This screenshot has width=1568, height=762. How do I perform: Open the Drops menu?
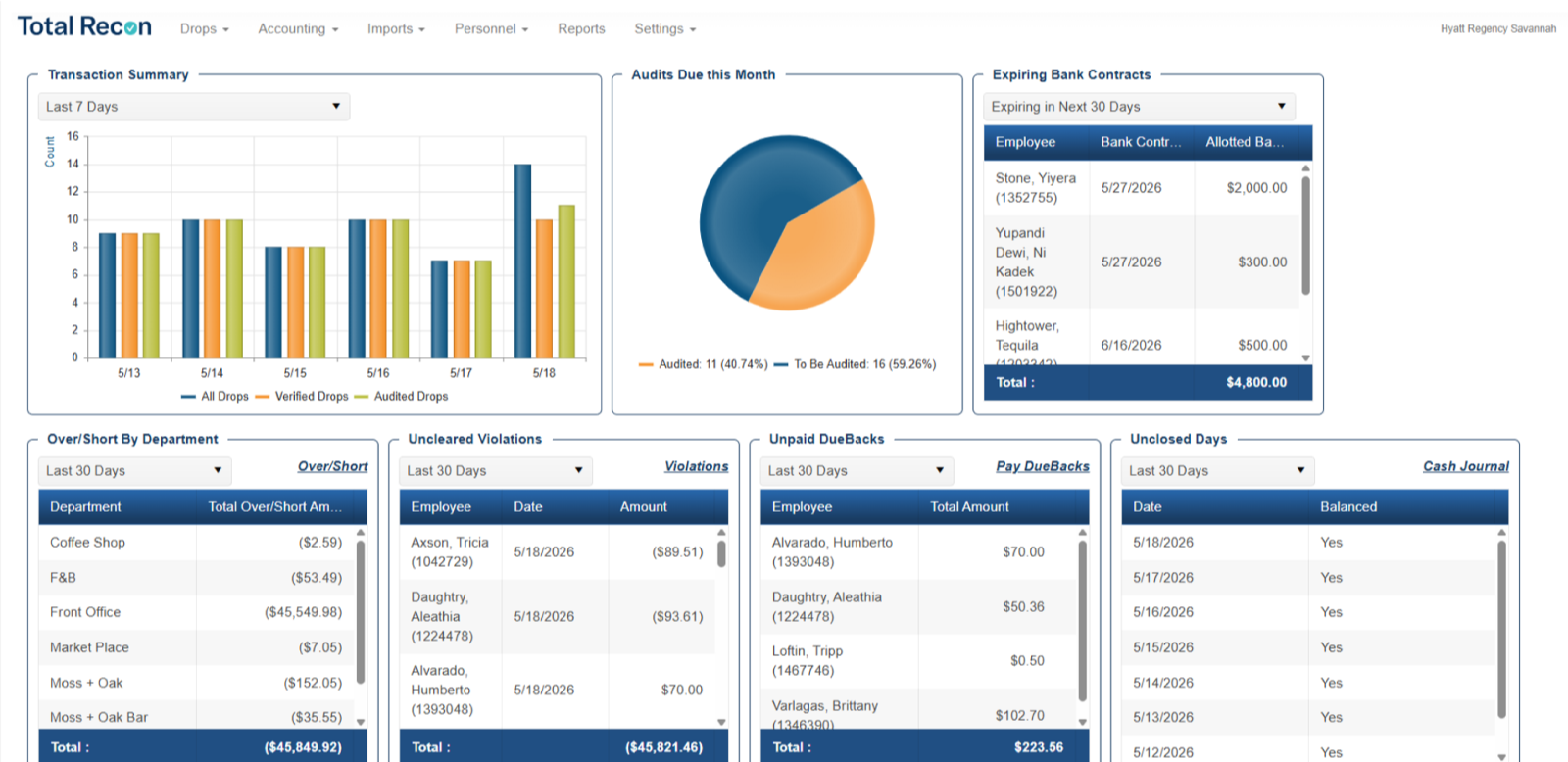pyautogui.click(x=204, y=29)
